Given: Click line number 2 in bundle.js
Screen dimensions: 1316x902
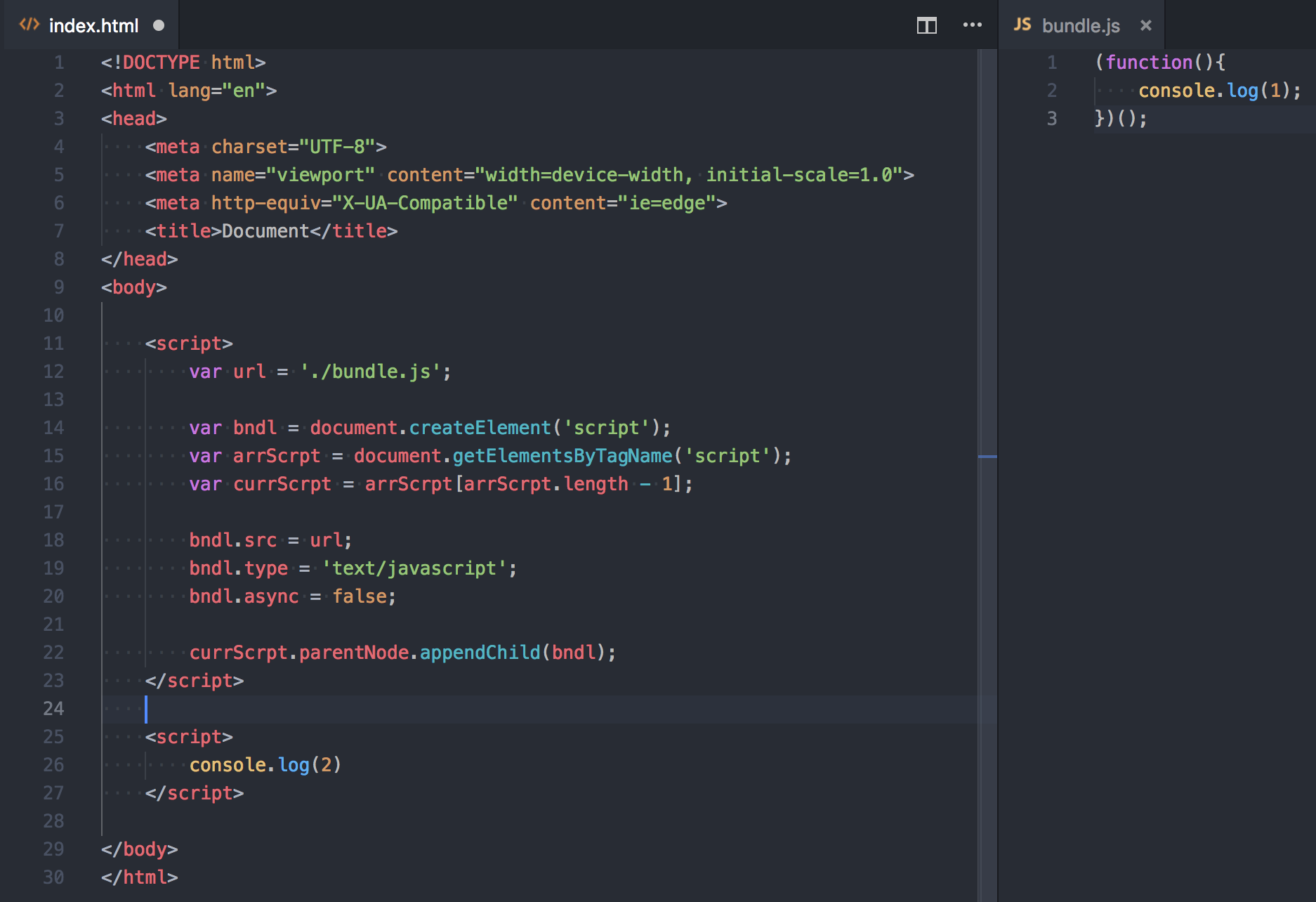Looking at the screenshot, I should (x=1052, y=91).
